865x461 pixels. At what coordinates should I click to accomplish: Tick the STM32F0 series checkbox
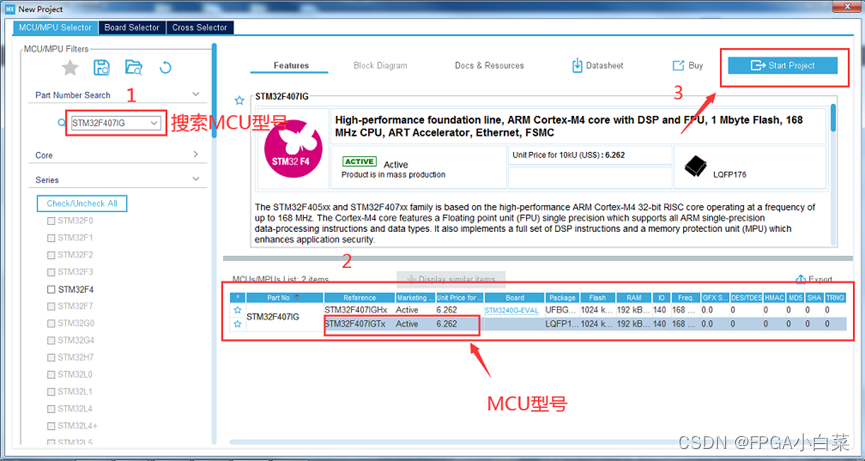coord(51,221)
